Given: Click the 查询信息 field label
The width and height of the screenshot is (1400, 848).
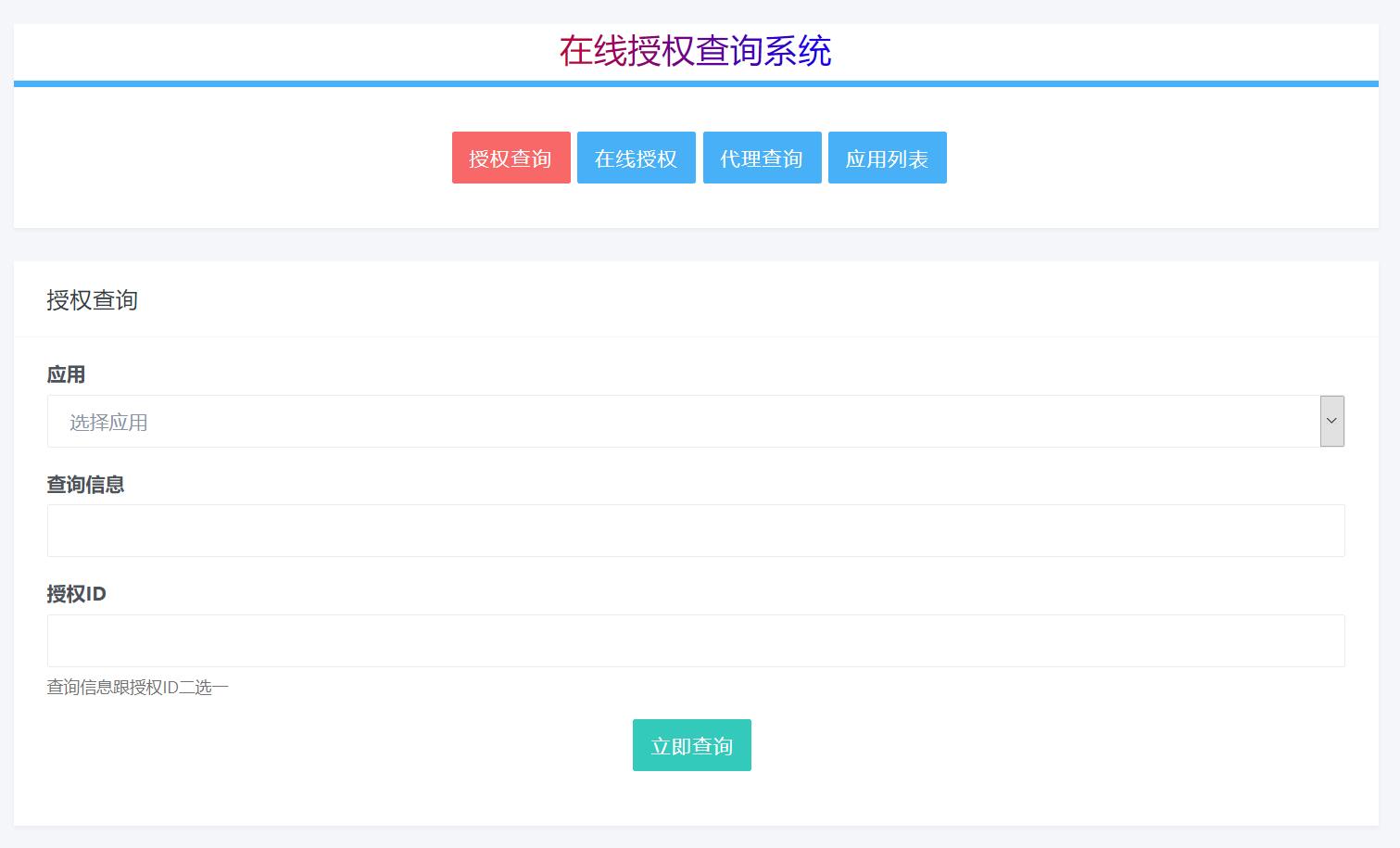Looking at the screenshot, I should pos(86,485).
